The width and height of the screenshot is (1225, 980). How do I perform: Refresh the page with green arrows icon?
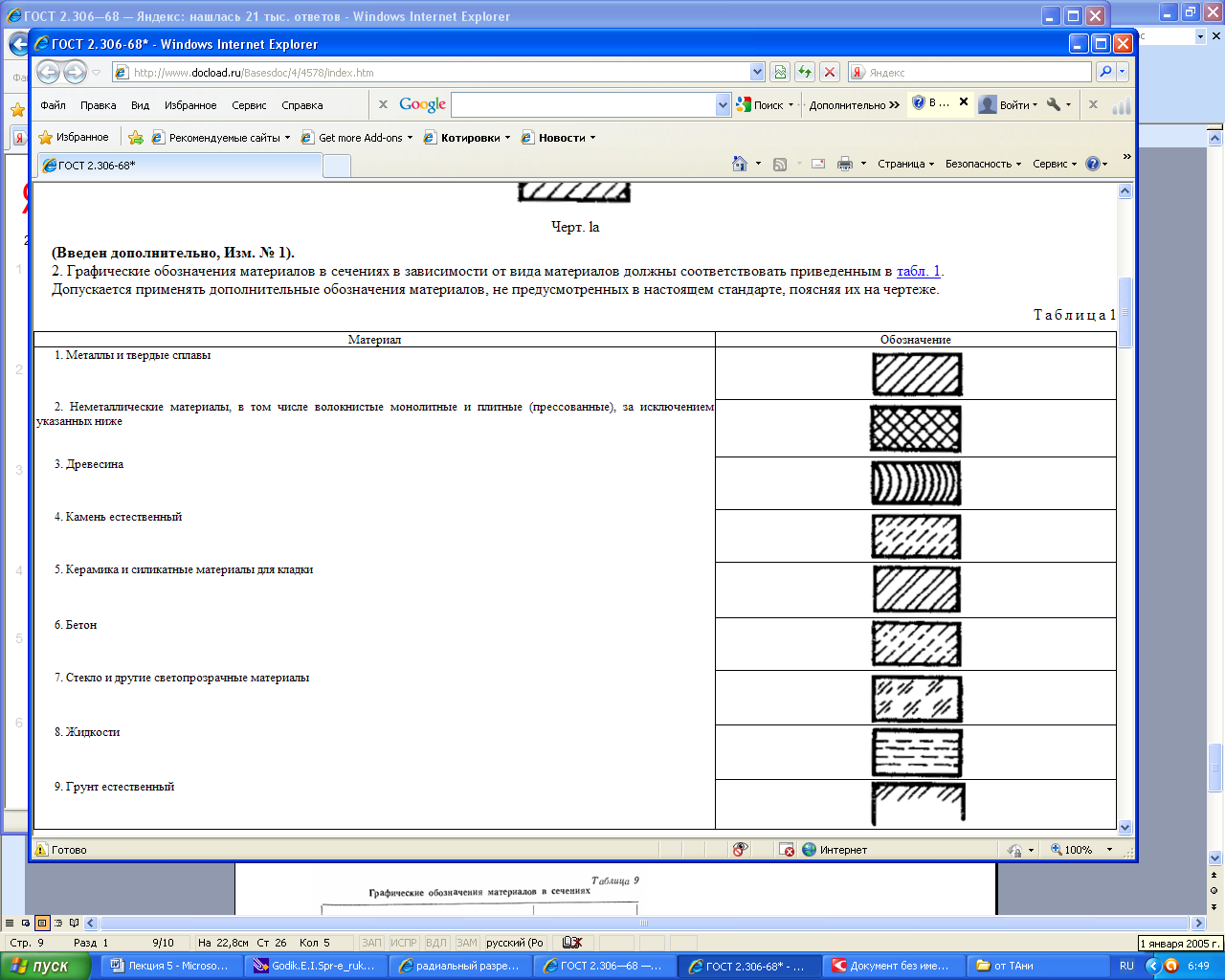tap(805, 72)
